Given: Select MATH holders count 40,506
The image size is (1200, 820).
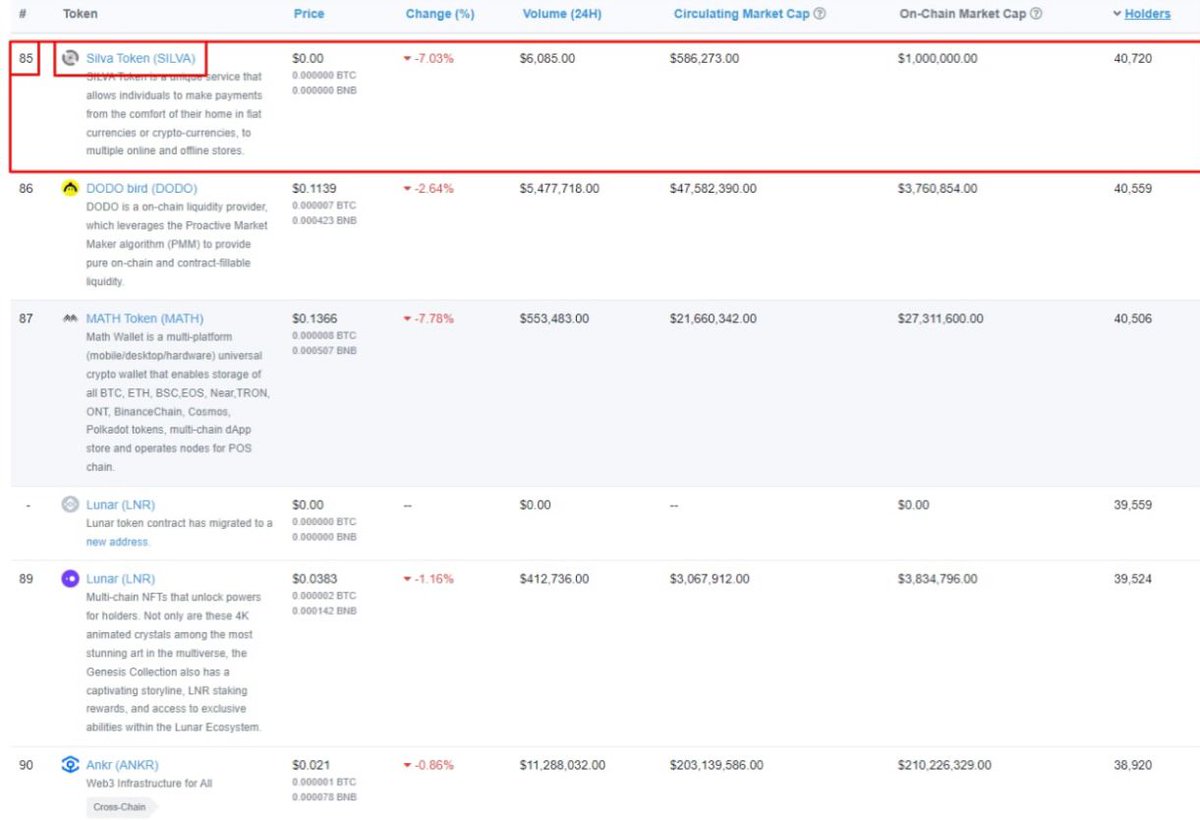Looking at the screenshot, I should coord(1133,318).
